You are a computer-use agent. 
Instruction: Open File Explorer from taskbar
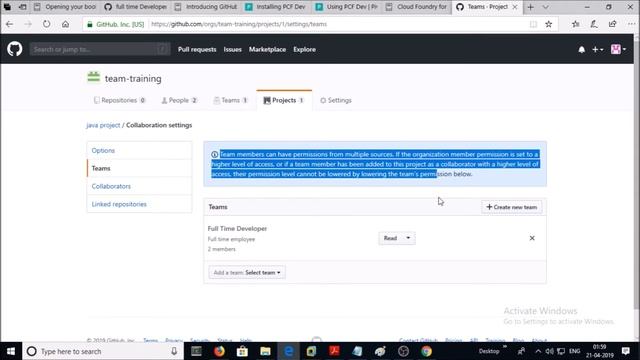tap(265, 351)
